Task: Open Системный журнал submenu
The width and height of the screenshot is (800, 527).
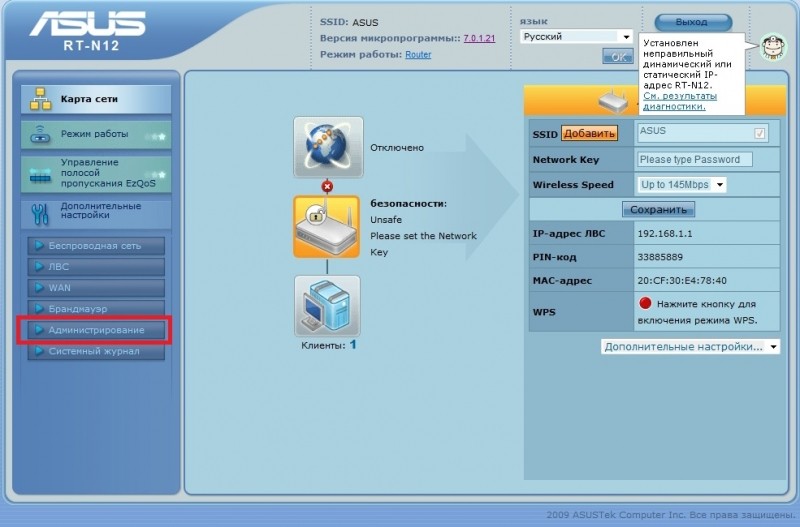Action: click(x=96, y=351)
